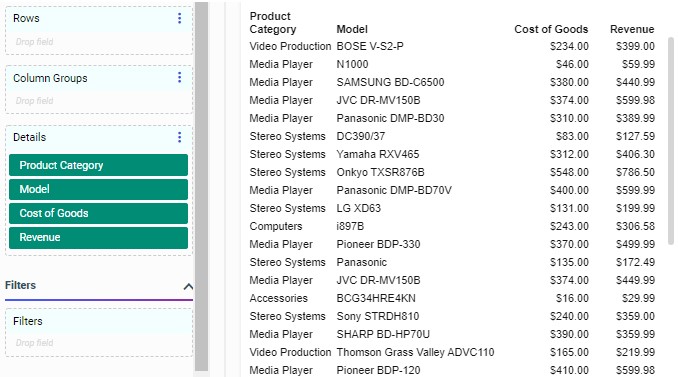Select the DC390/37 model cell
Viewport: 678px width, 377px height.
tap(361, 136)
